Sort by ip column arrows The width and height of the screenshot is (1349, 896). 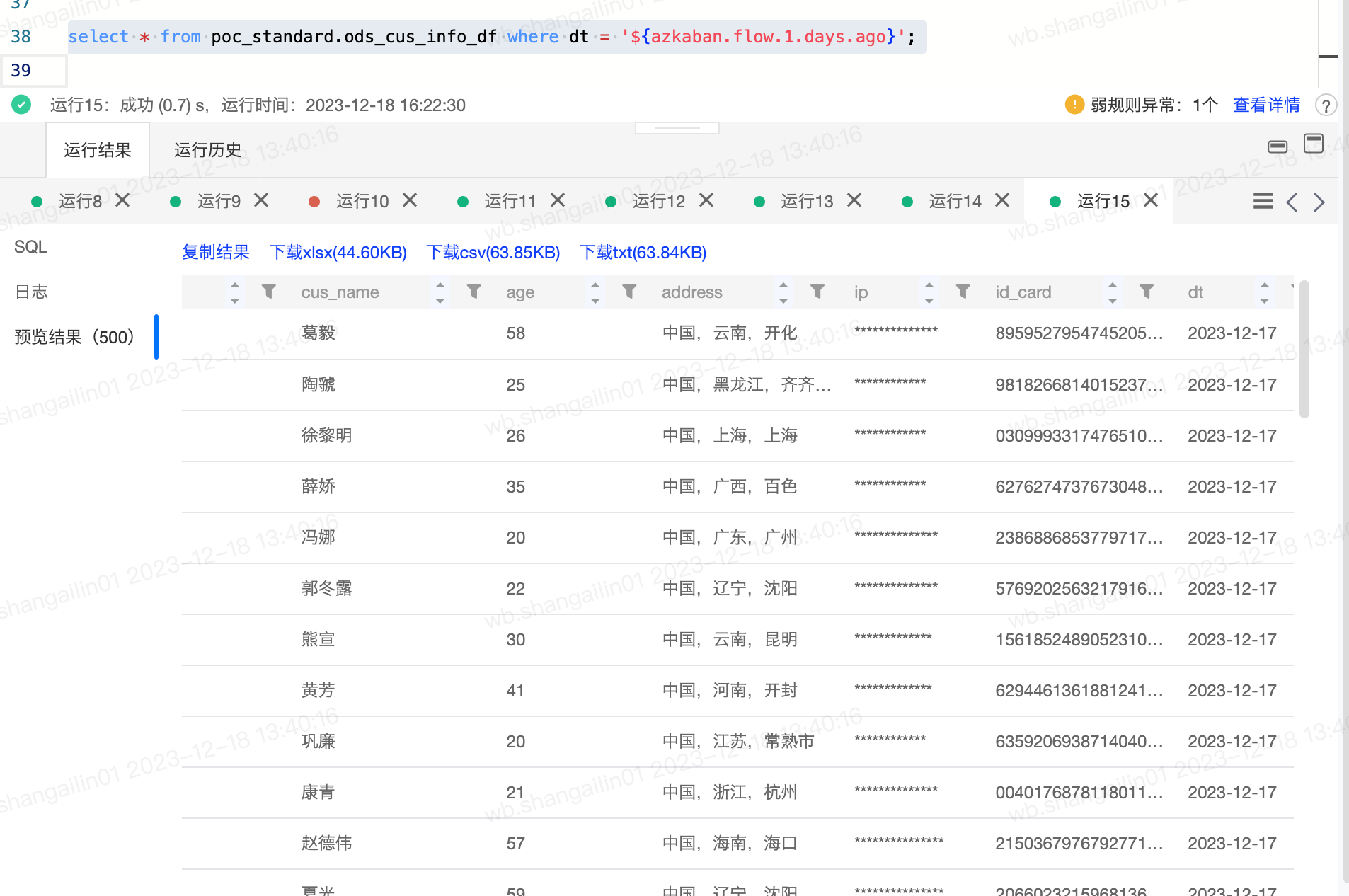click(x=929, y=292)
